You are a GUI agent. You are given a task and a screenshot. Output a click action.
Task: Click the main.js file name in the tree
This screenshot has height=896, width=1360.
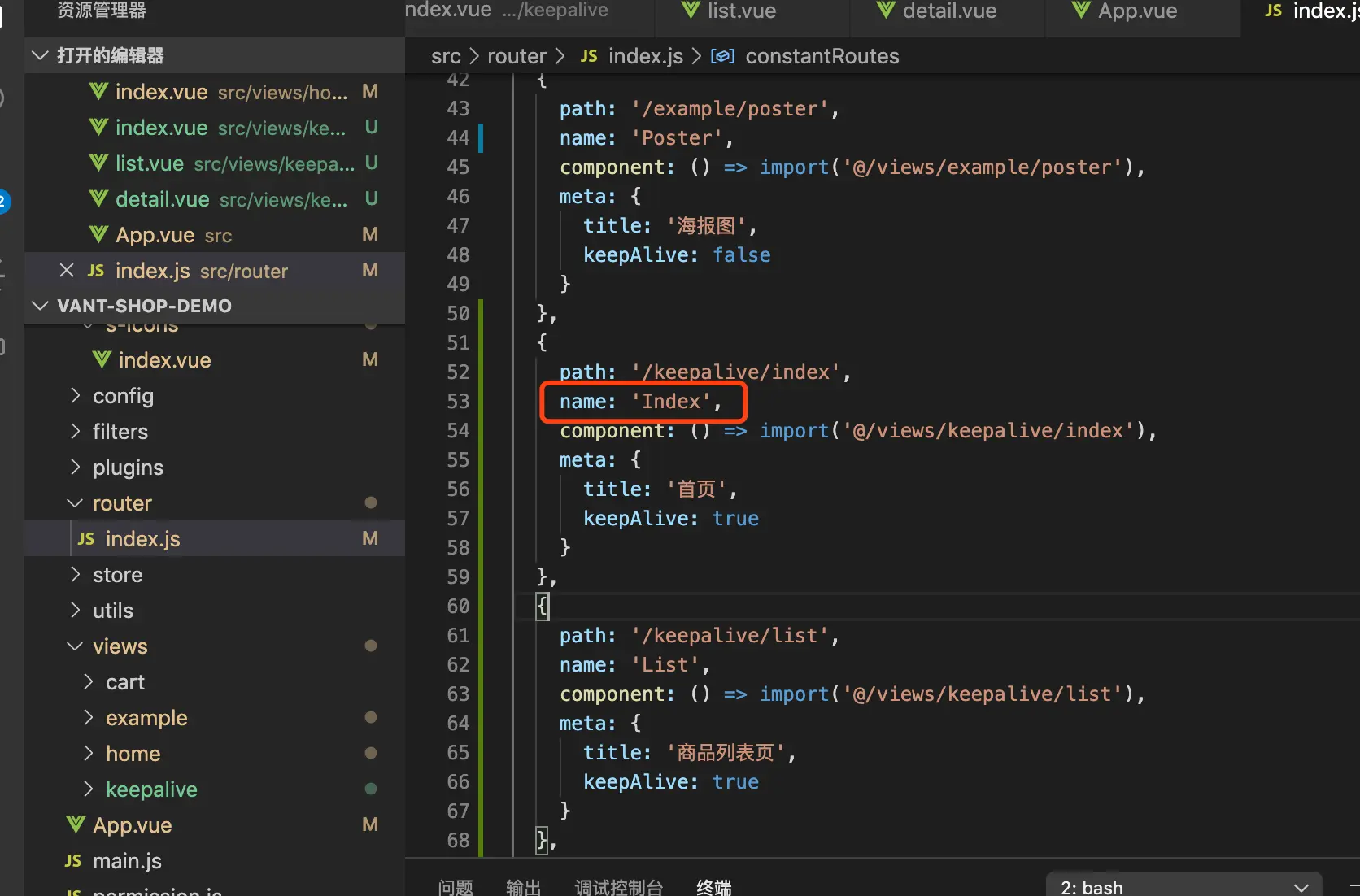click(x=127, y=861)
